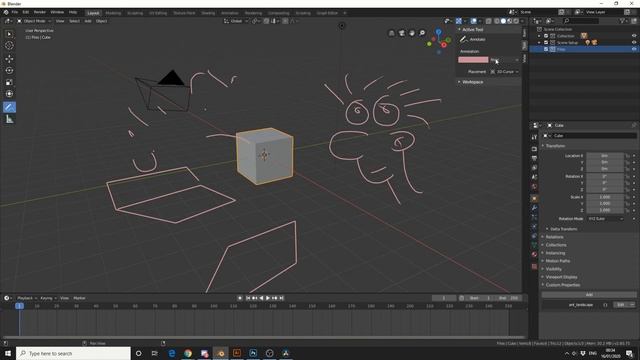Image resolution: width=640 pixels, height=360 pixels.
Task: Uncheck the highlighted collection's checkbox
Action: pyautogui.click(x=546, y=49)
